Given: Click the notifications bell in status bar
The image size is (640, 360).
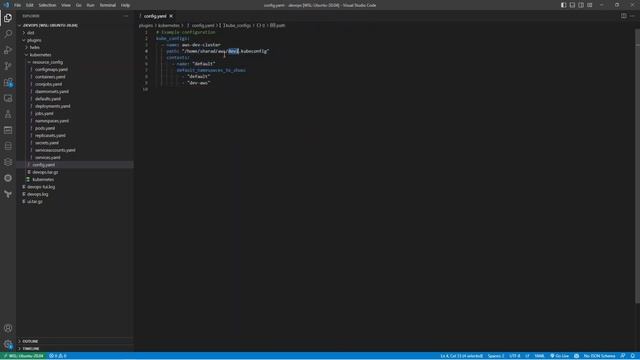Looking at the screenshot, I should [x=632, y=356].
